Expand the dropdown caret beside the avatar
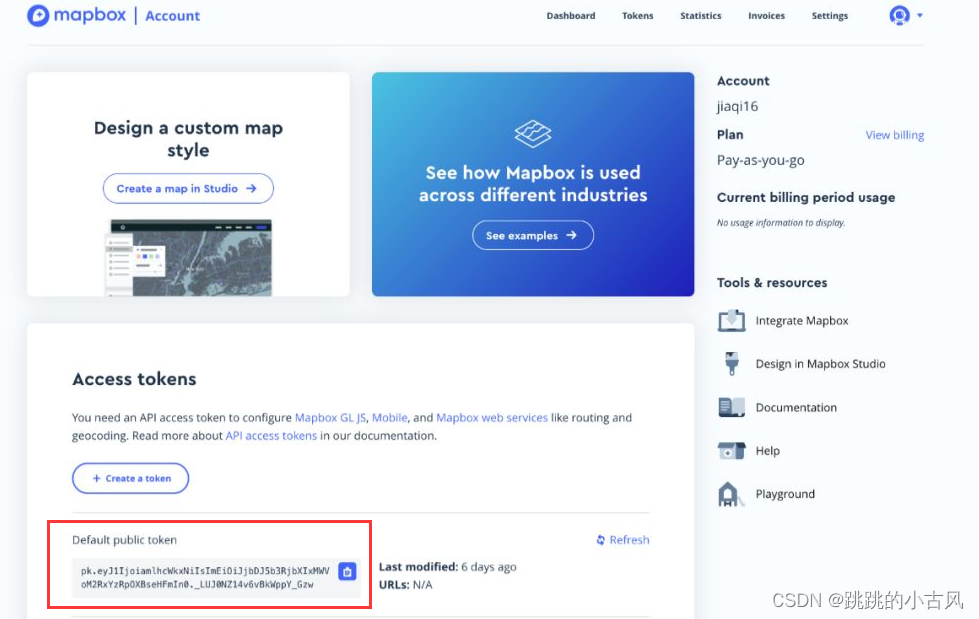 (x=920, y=16)
